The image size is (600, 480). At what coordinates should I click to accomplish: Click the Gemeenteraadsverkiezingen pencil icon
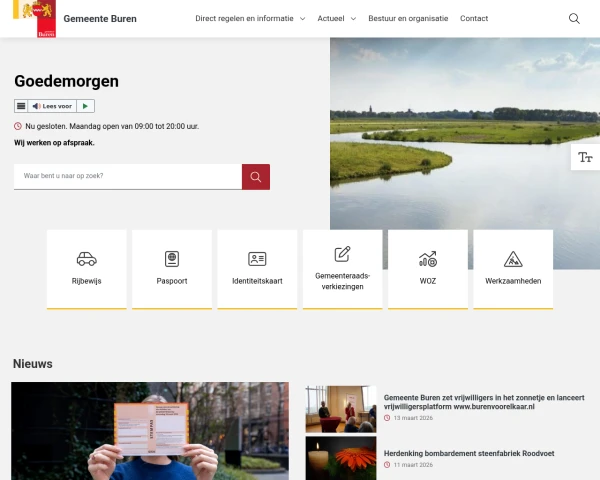[342, 254]
